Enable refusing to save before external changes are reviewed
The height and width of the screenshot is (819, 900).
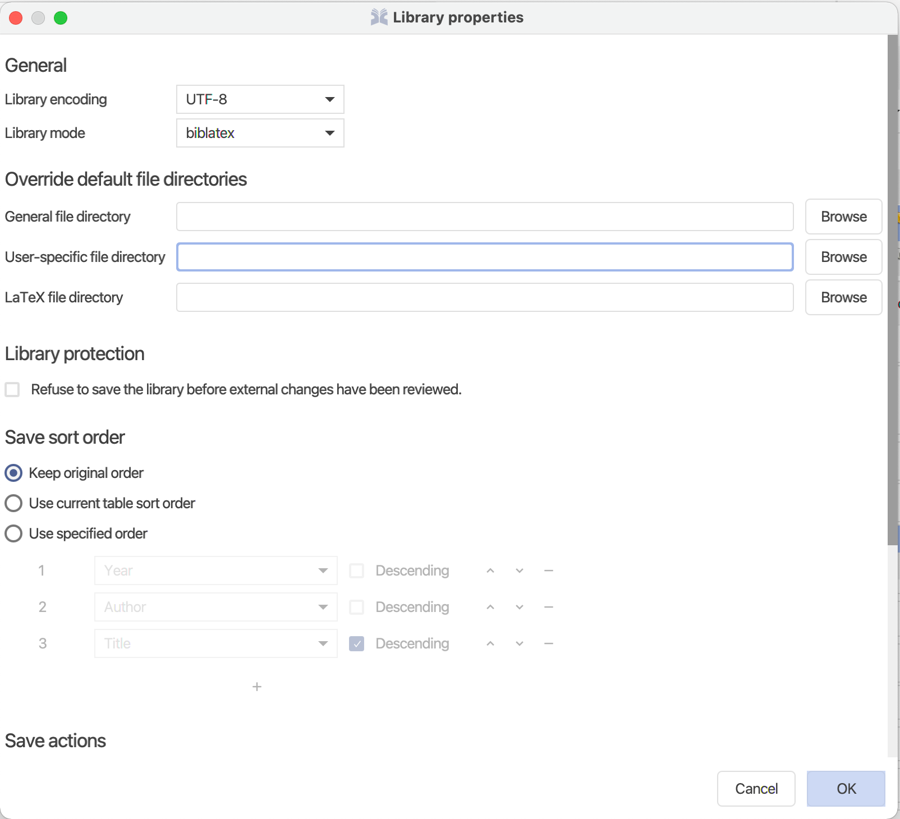[11, 389]
